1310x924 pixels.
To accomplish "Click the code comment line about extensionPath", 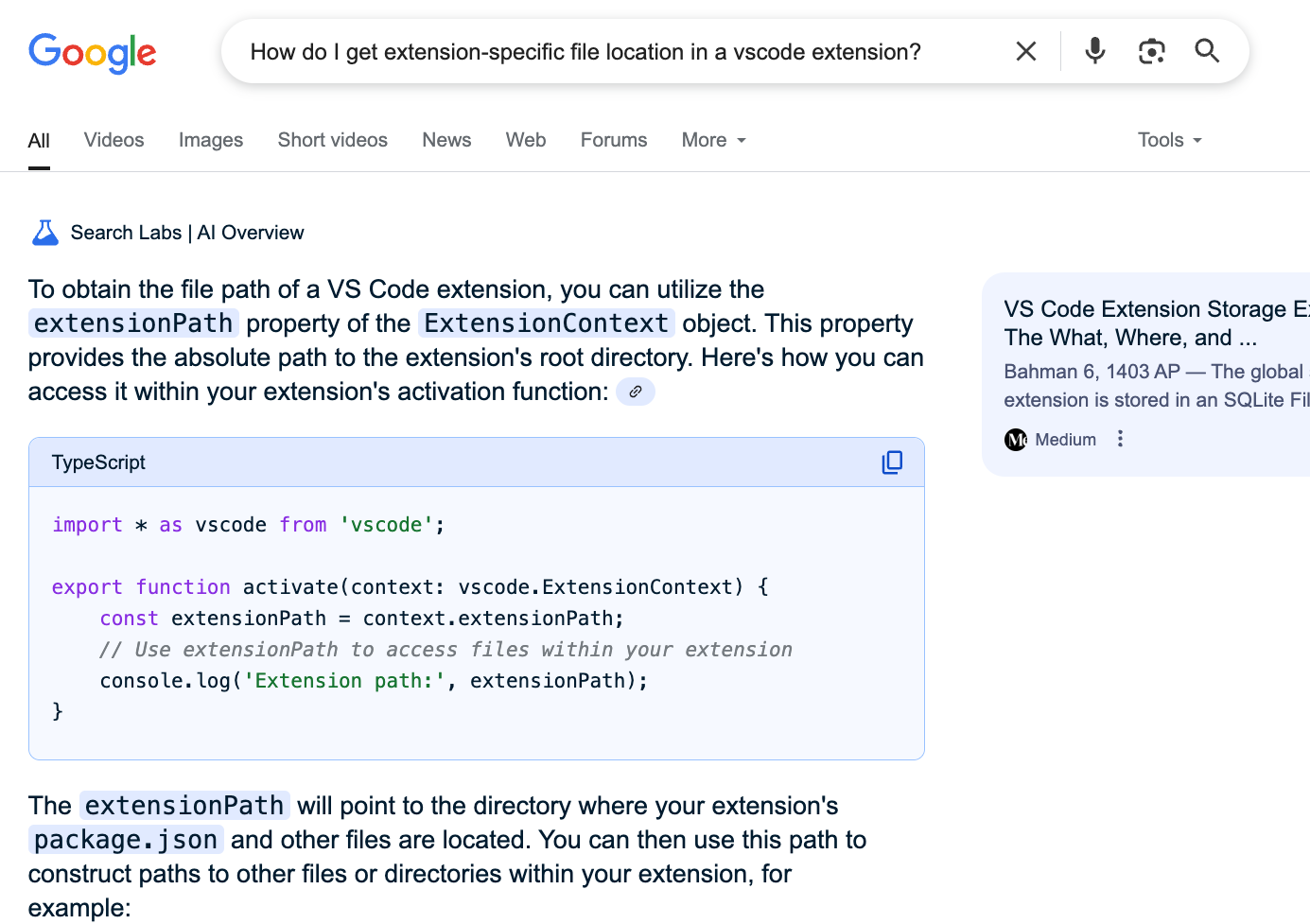I will (x=445, y=650).
